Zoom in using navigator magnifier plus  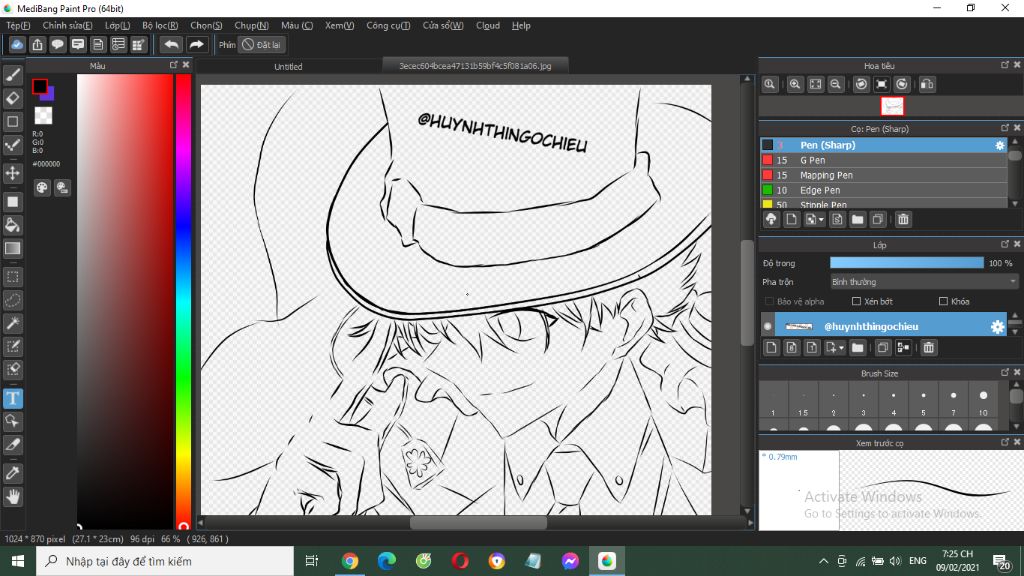[795, 84]
